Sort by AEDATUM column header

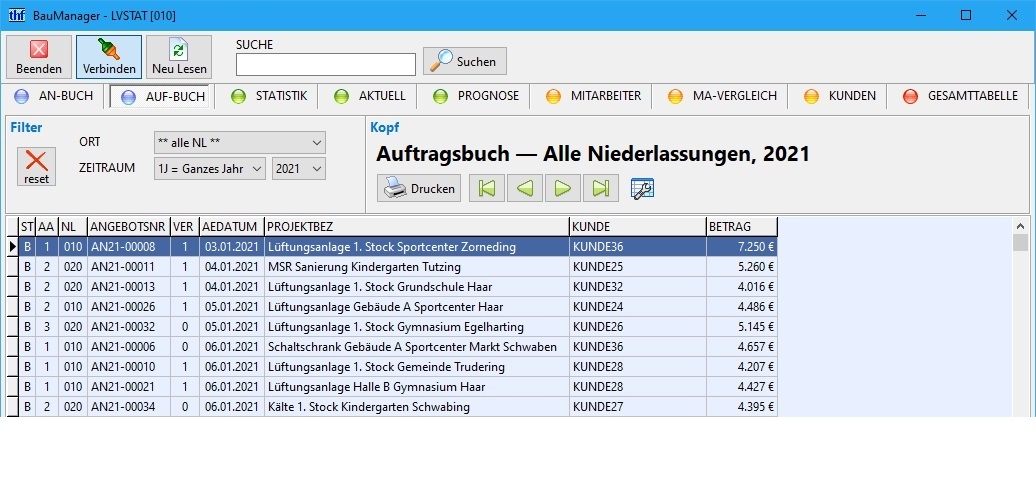pos(232,227)
